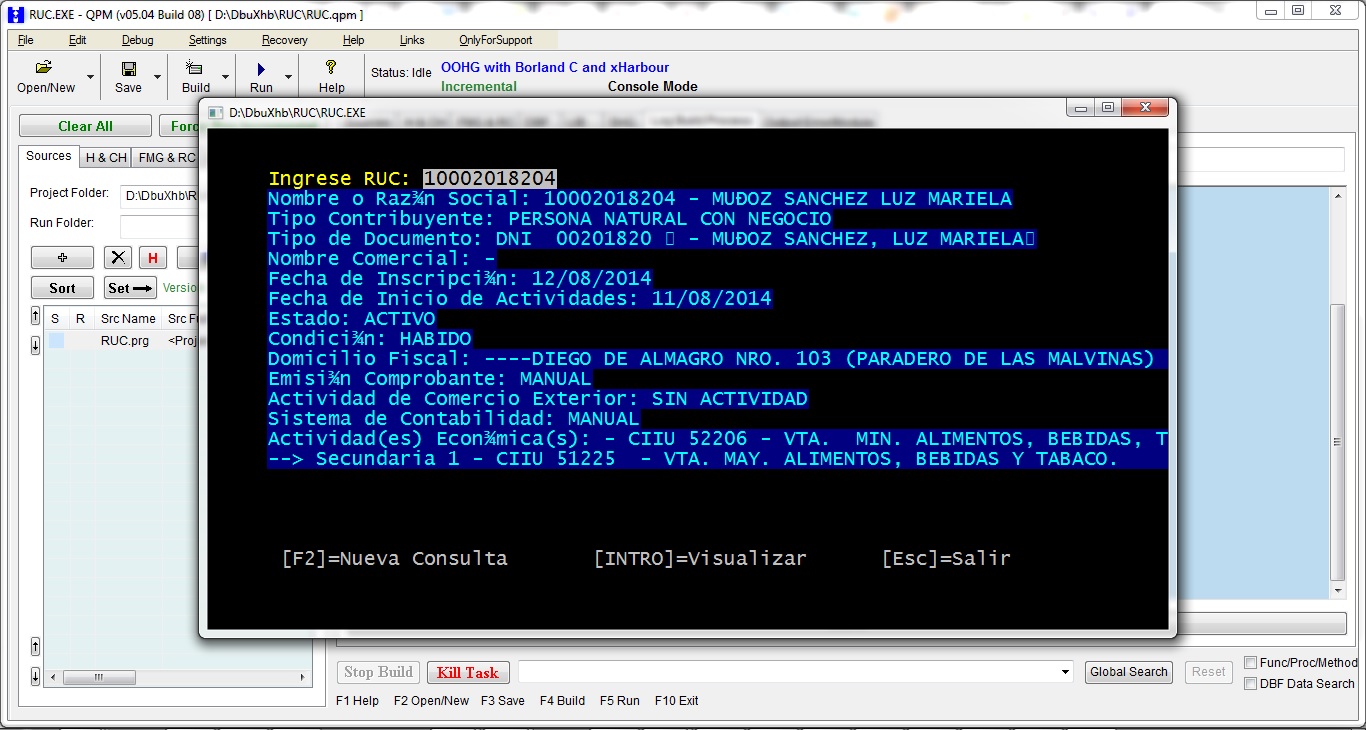The width and height of the screenshot is (1366, 730).
Task: Click the red Kill Task button
Action: [x=468, y=672]
